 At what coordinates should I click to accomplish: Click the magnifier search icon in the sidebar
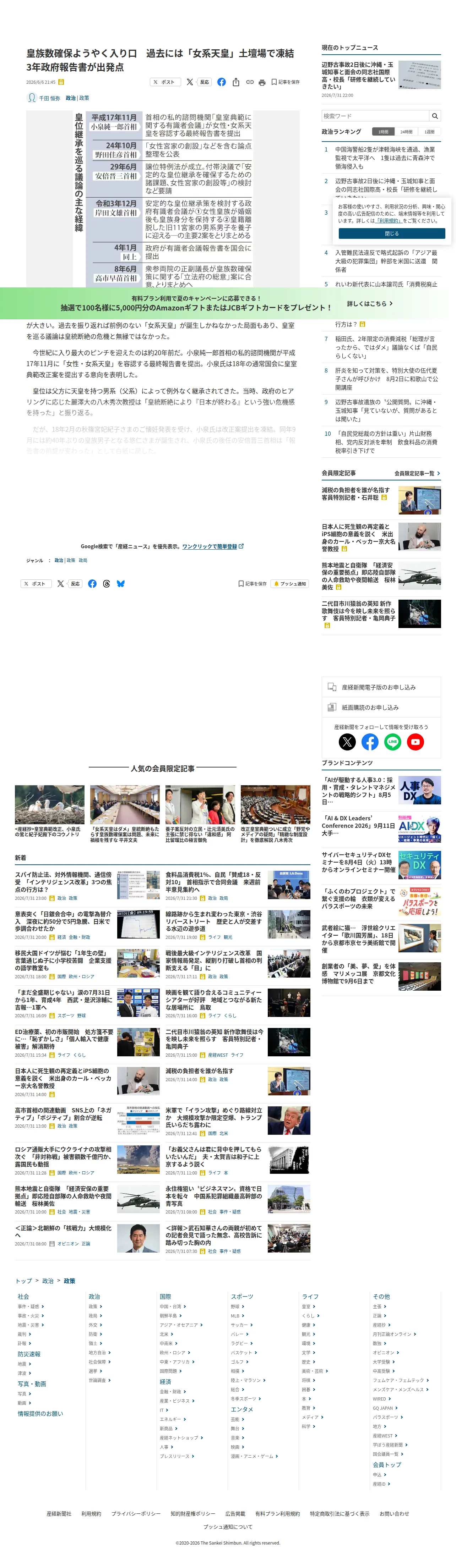point(435,116)
